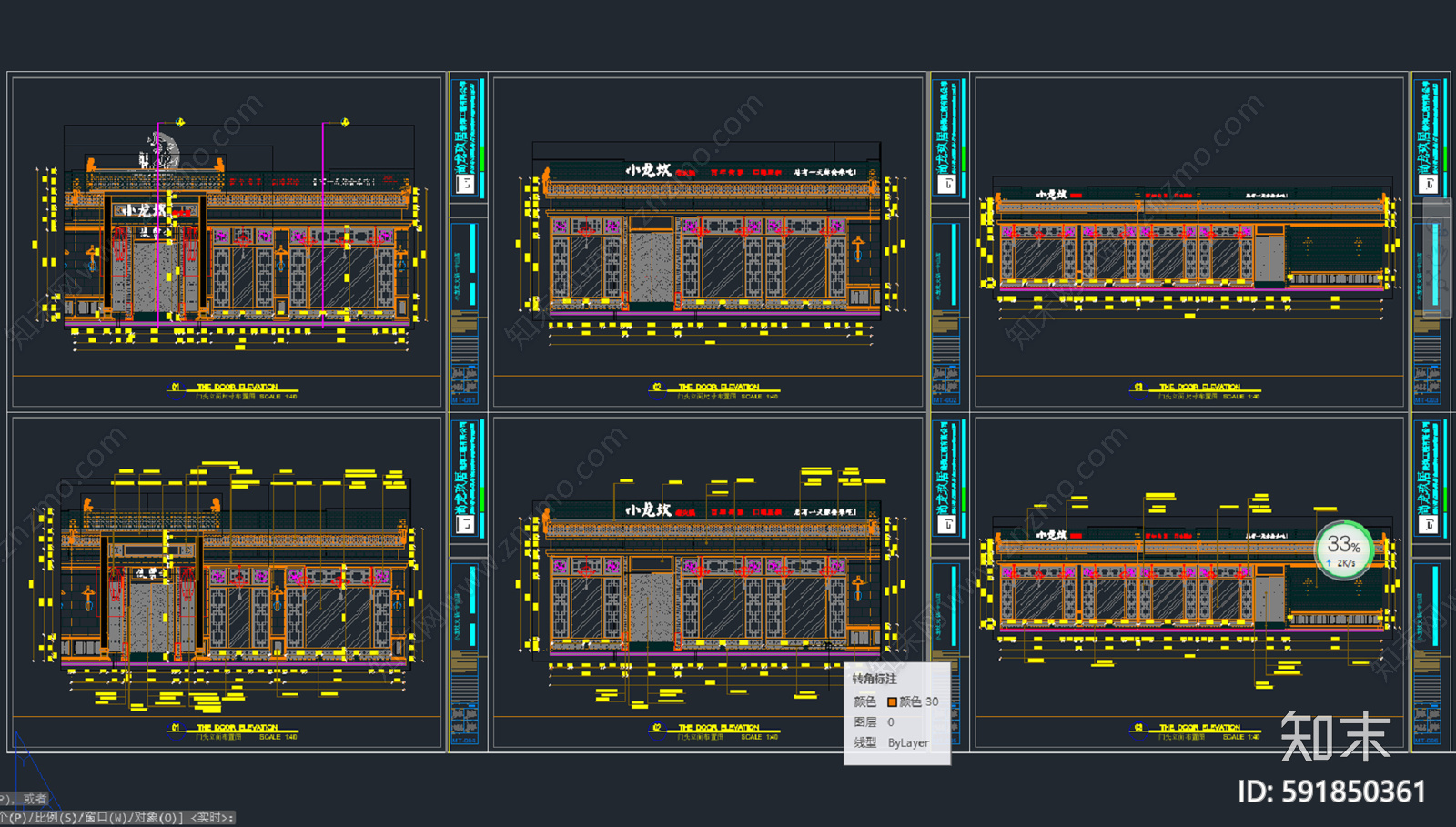Click the command line prompt with 比例(S)/窗口(W) options
The image size is (1456, 827).
pos(118,817)
